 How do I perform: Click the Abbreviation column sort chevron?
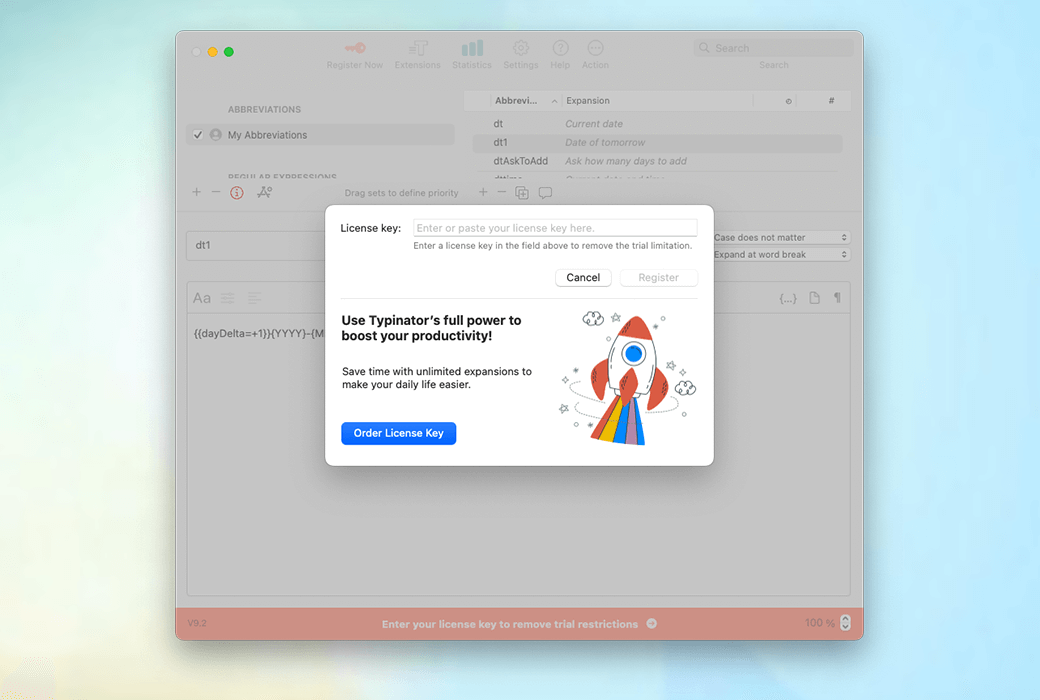tap(553, 100)
